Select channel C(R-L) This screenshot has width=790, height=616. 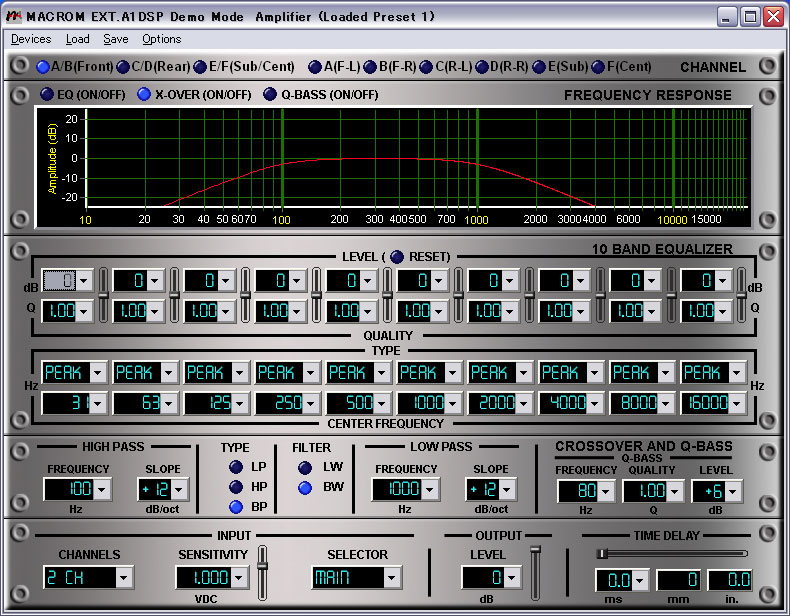pyautogui.click(x=426, y=67)
